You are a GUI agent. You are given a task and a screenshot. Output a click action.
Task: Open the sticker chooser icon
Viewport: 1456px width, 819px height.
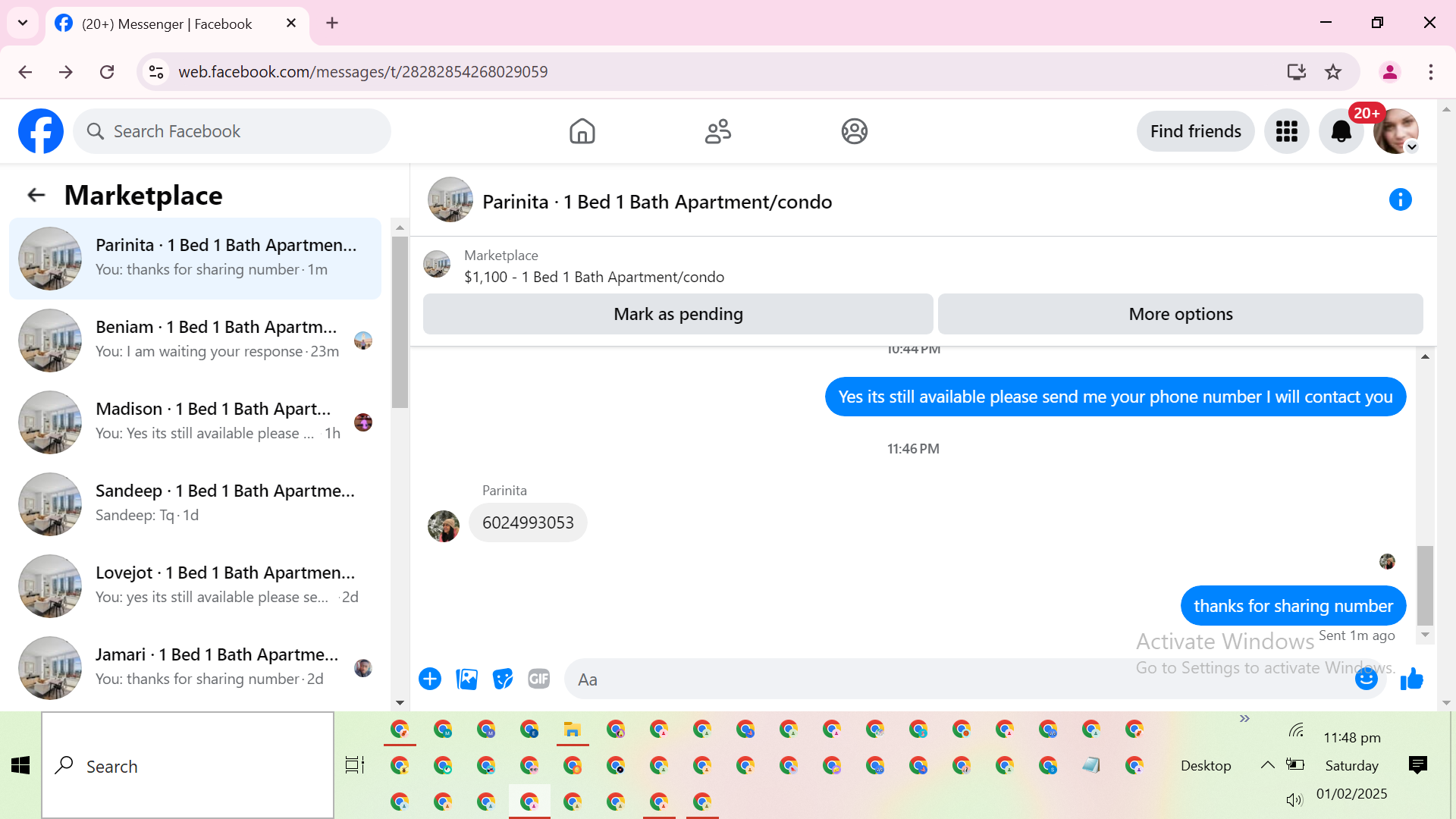tap(502, 679)
